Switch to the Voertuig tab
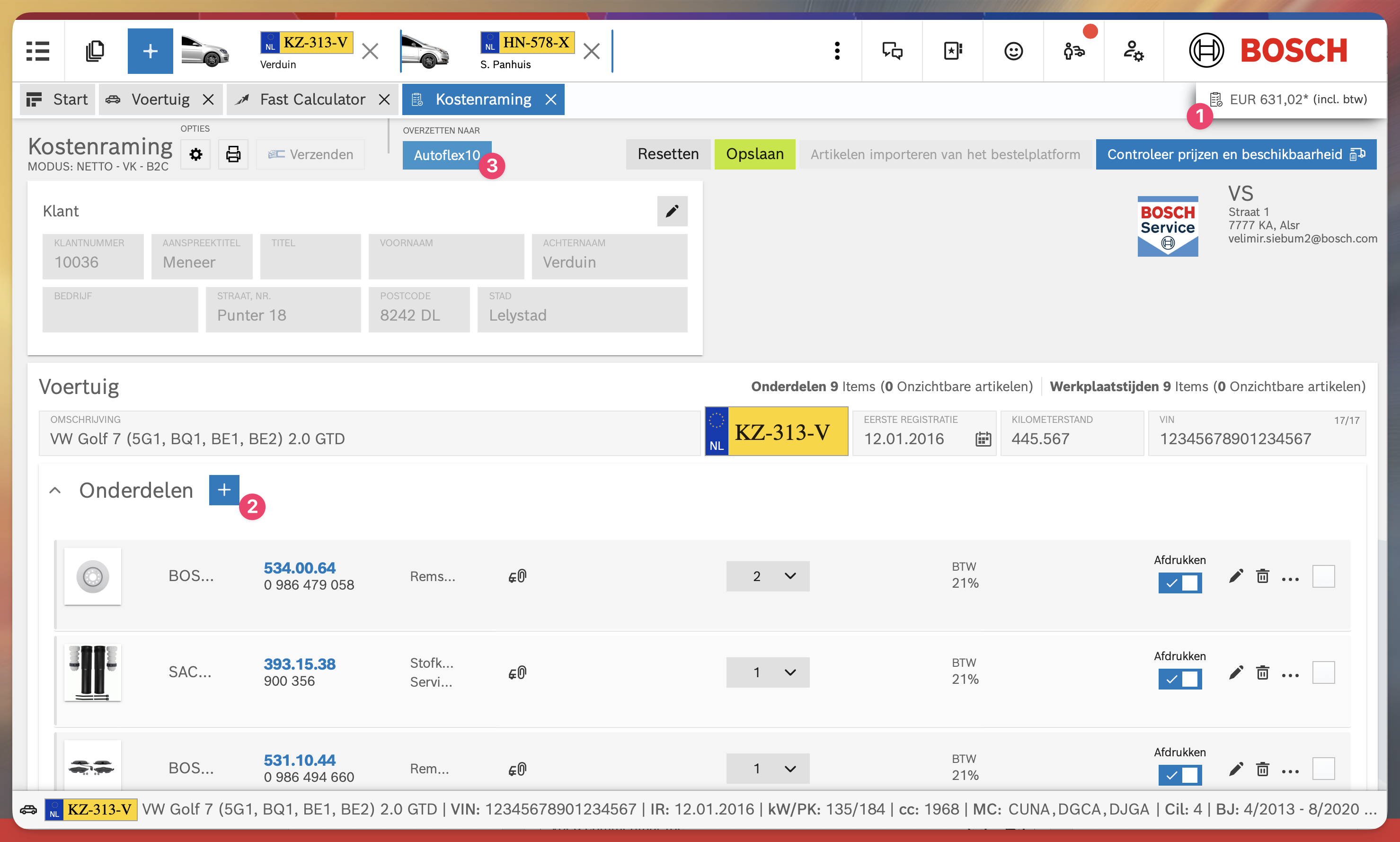The image size is (1400, 842). click(x=160, y=99)
